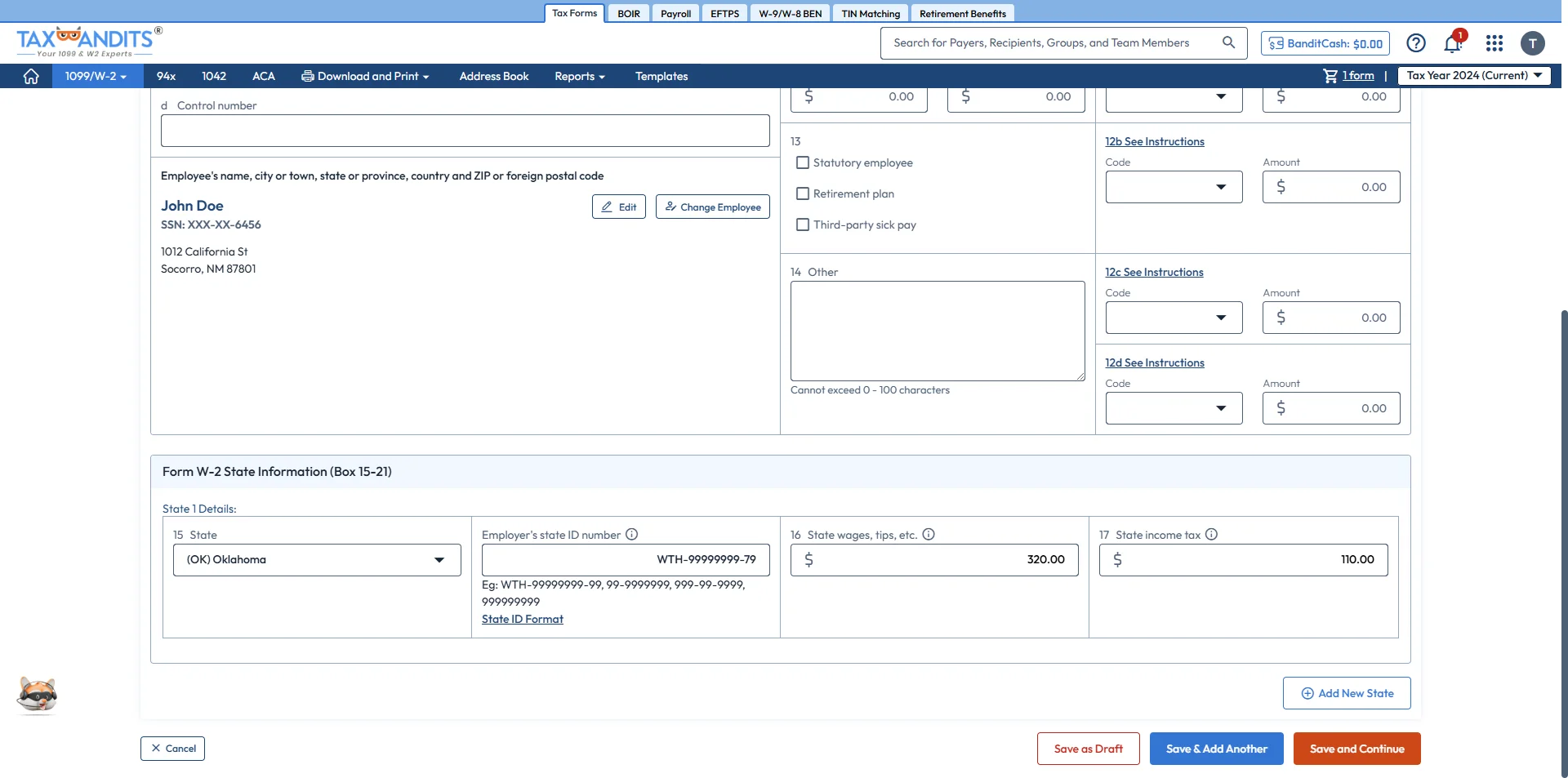
Task: Check the Retirement plan box
Action: (803, 193)
